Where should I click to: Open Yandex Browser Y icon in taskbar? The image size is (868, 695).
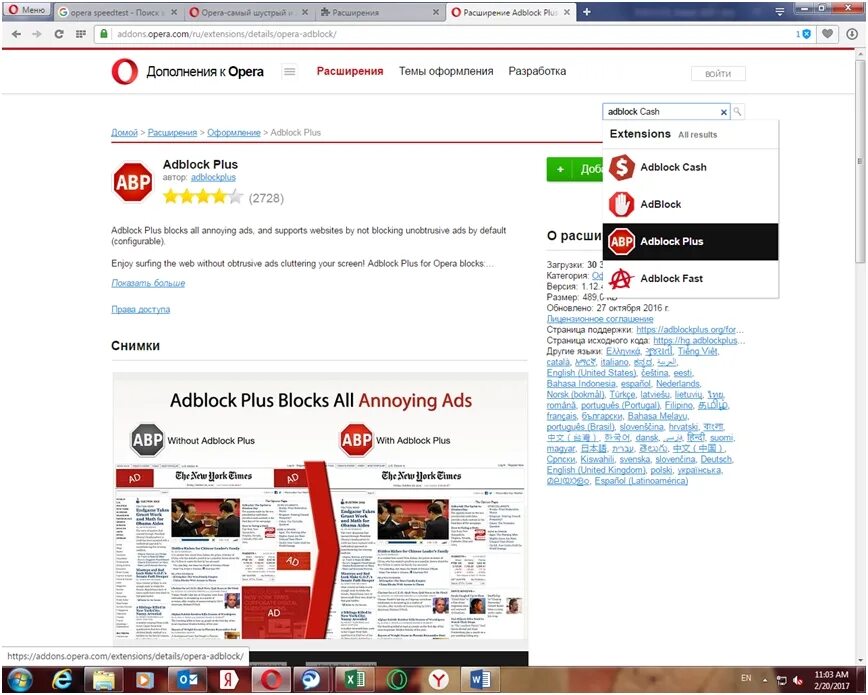(x=438, y=680)
